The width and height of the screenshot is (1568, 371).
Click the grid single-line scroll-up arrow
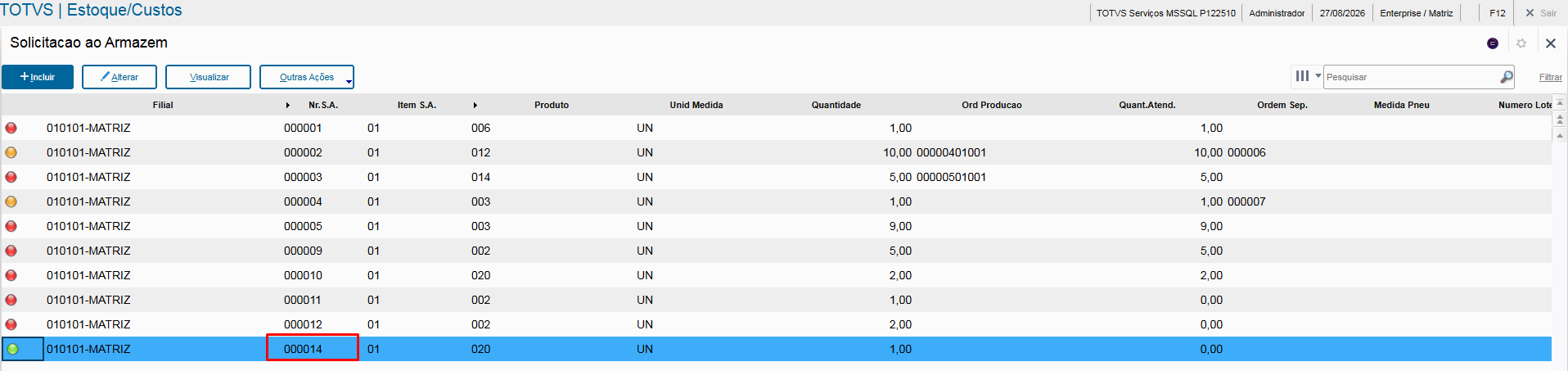1560,136
